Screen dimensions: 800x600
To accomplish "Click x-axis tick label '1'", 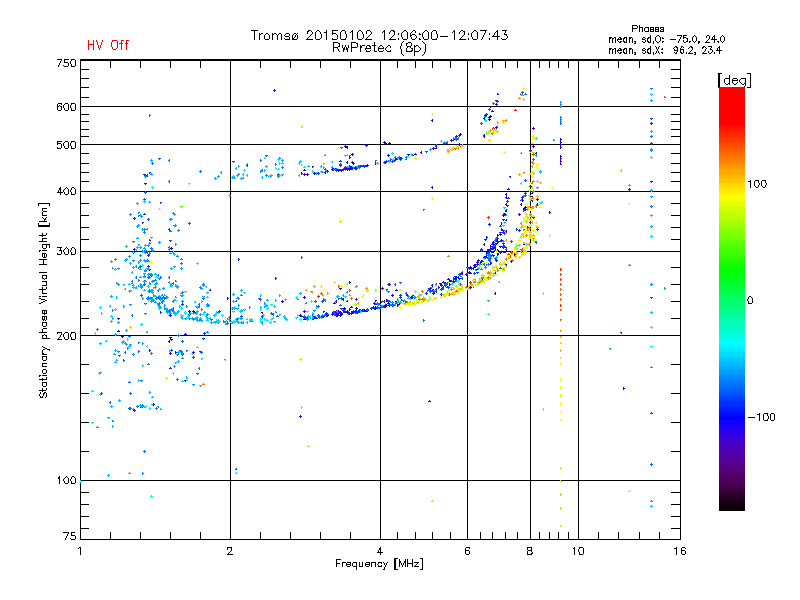I will (x=80, y=551).
